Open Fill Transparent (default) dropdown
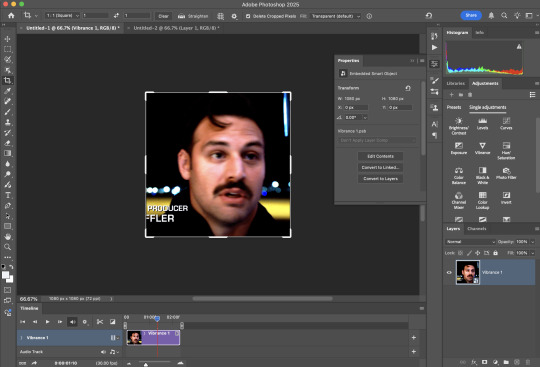 tap(335, 16)
